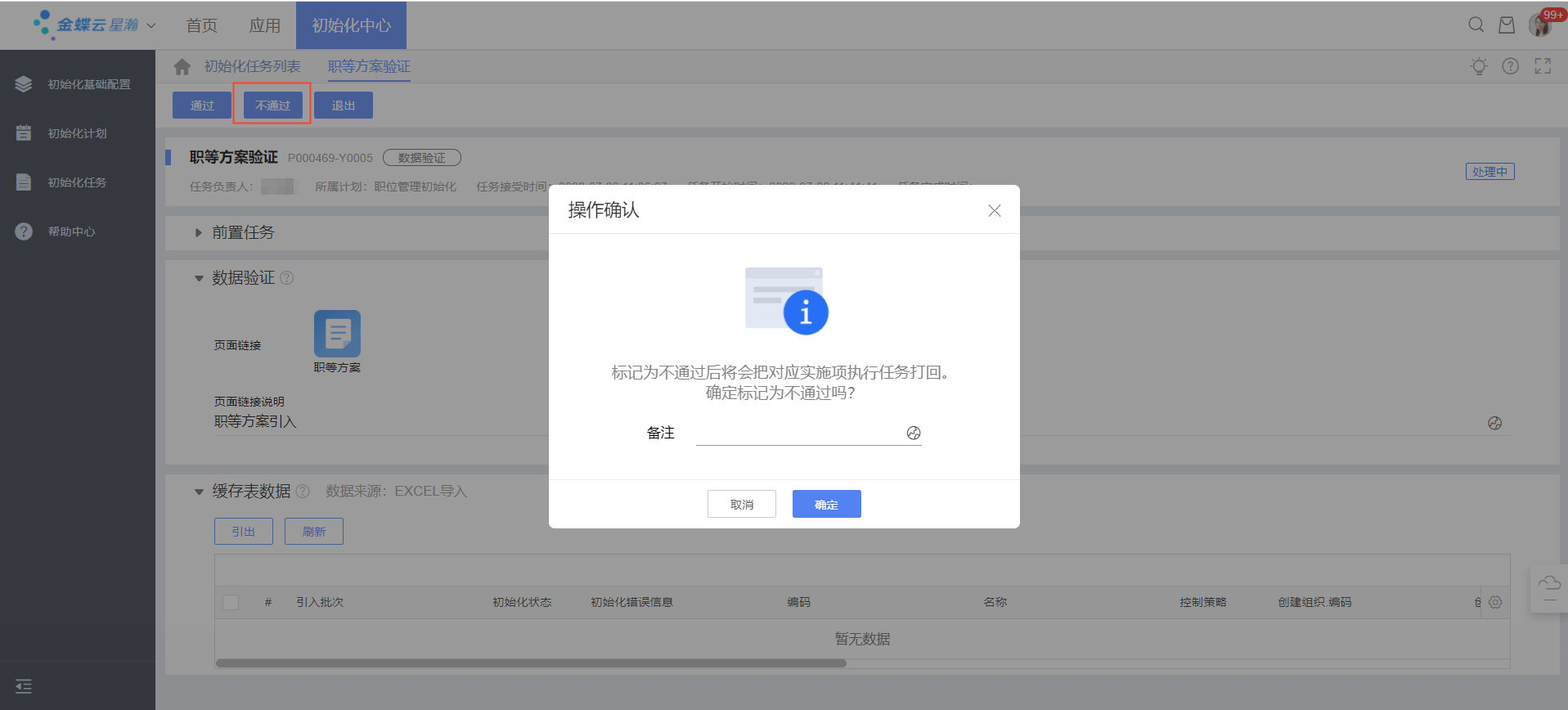Viewport: 1568px width, 710px height.
Task: Open the 职等方案 page link icon
Action: coord(337,334)
